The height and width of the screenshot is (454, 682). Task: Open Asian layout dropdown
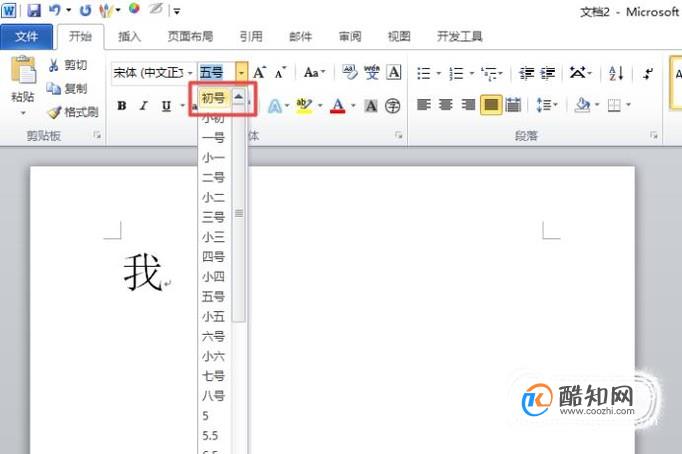[x=581, y=73]
